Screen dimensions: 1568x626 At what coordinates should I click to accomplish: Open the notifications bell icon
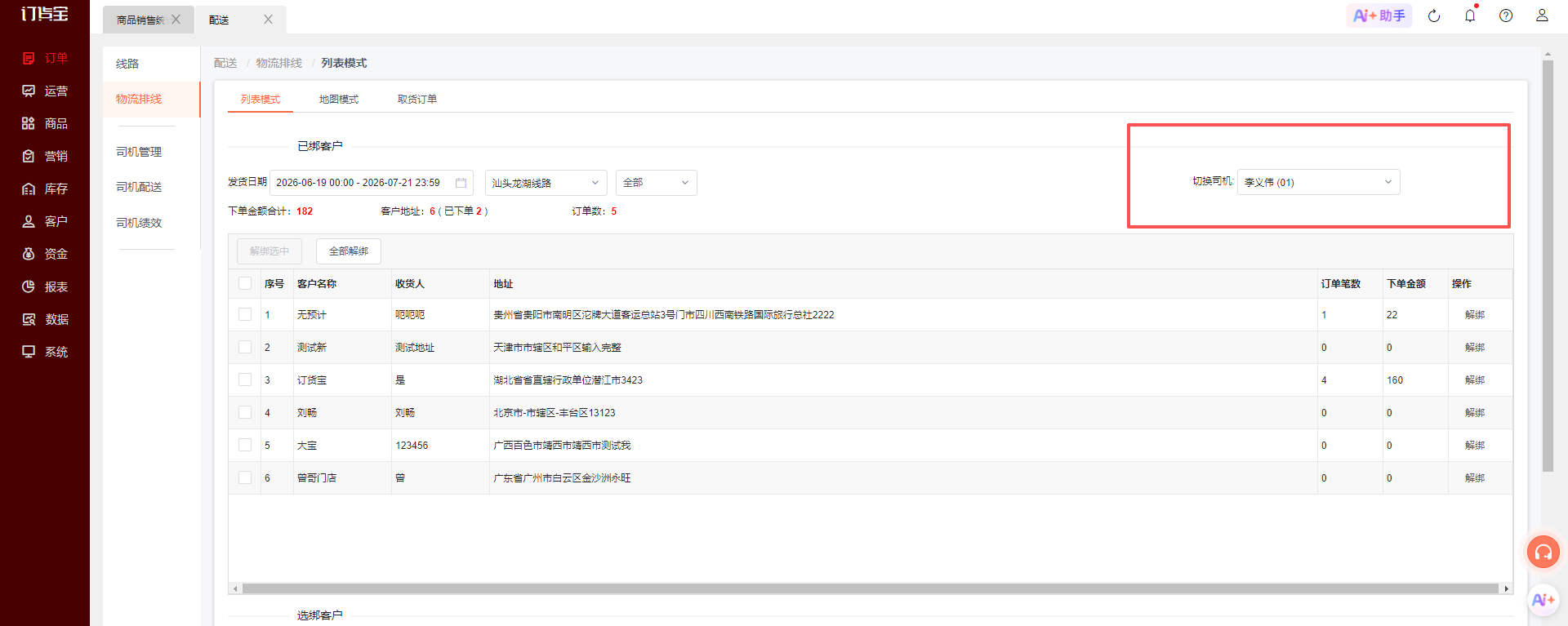click(1470, 16)
